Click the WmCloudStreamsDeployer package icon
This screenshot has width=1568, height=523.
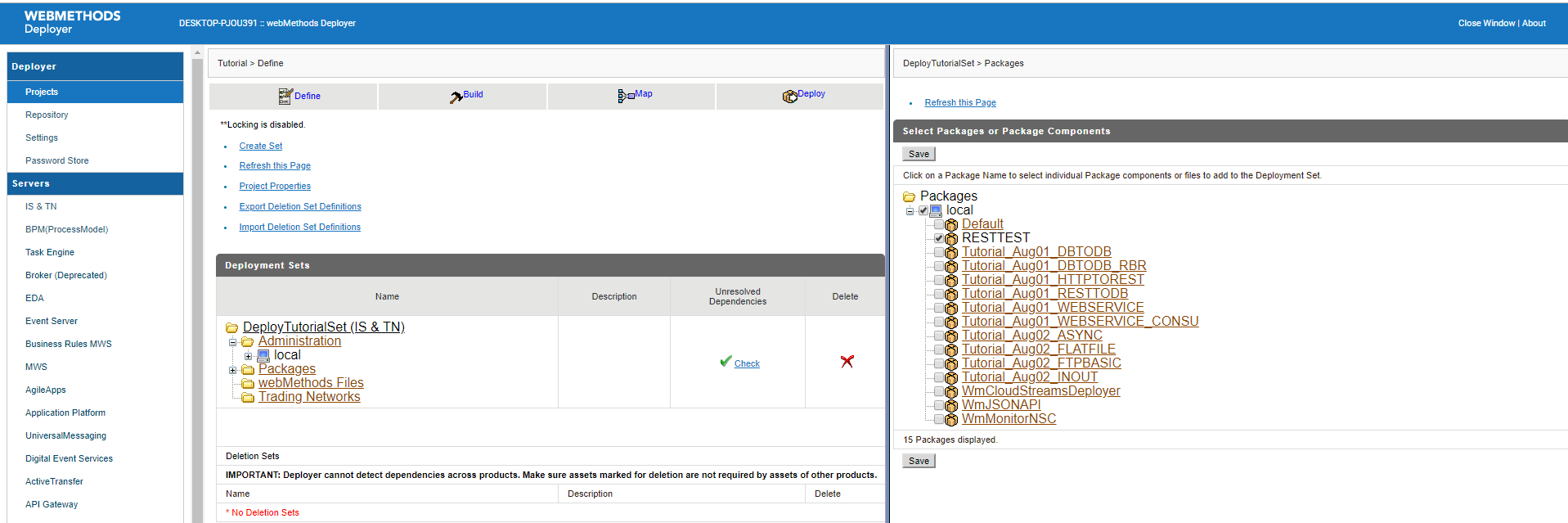tap(951, 392)
